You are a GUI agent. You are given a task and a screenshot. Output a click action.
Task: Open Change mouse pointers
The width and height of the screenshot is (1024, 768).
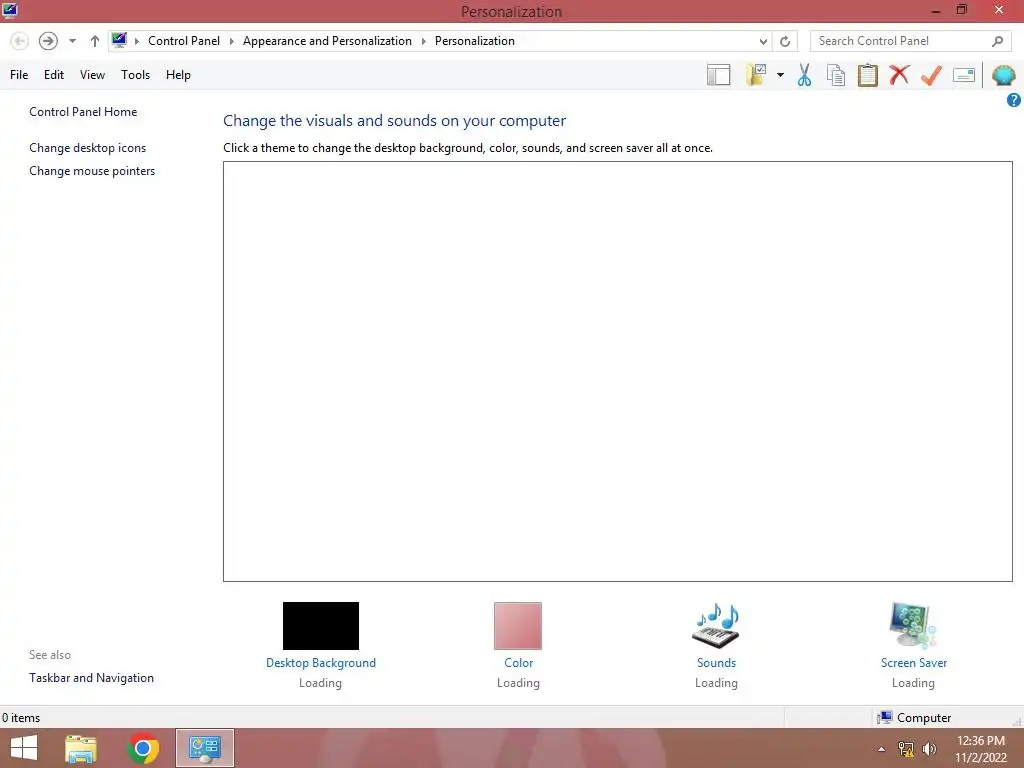92,170
